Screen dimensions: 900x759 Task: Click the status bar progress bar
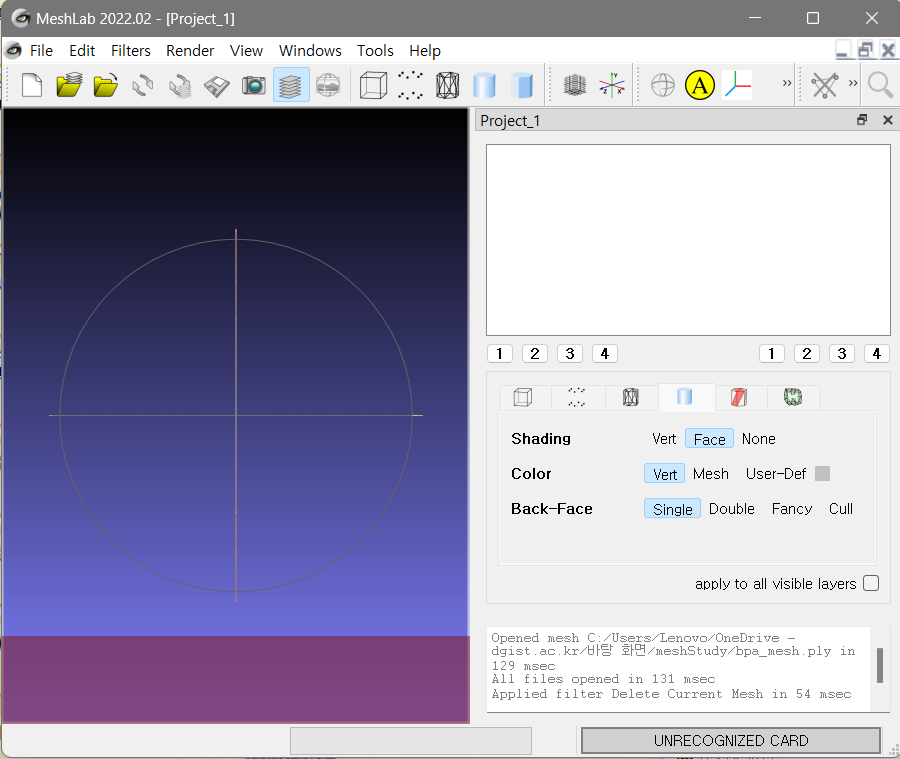coord(411,741)
